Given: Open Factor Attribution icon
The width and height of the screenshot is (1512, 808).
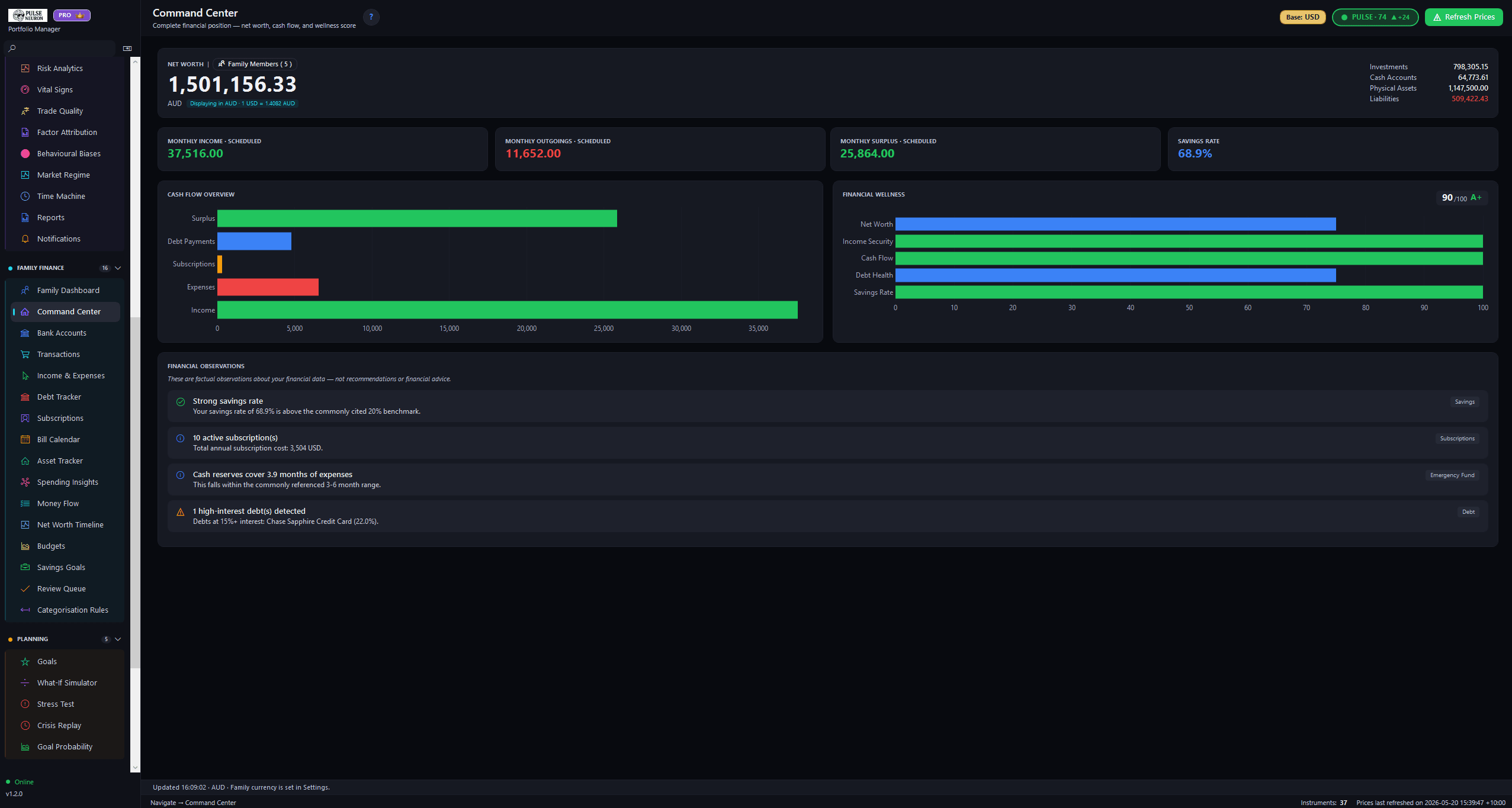Looking at the screenshot, I should [25, 132].
